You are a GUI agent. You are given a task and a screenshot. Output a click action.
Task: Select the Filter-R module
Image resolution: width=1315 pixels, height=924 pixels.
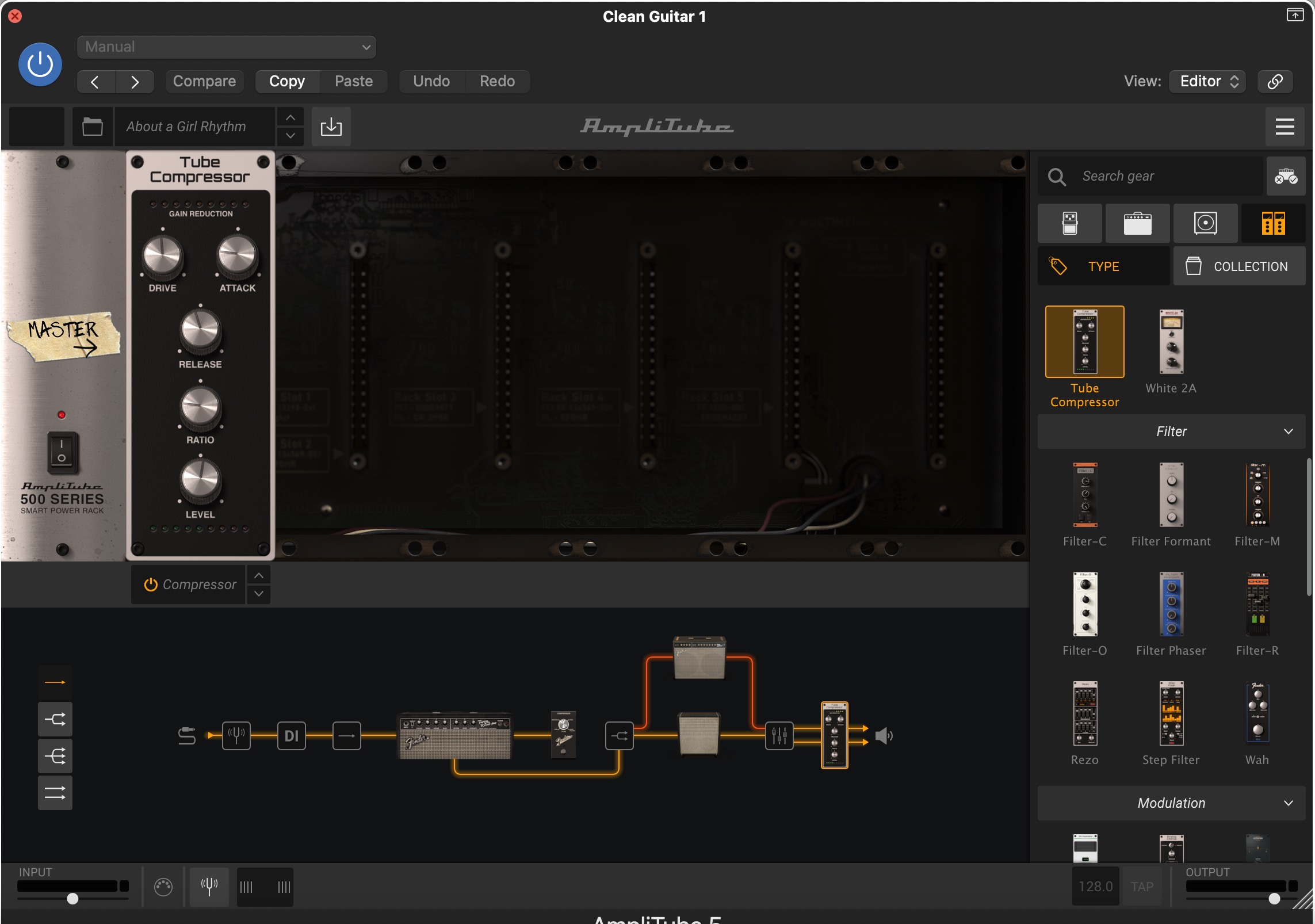pyautogui.click(x=1257, y=604)
